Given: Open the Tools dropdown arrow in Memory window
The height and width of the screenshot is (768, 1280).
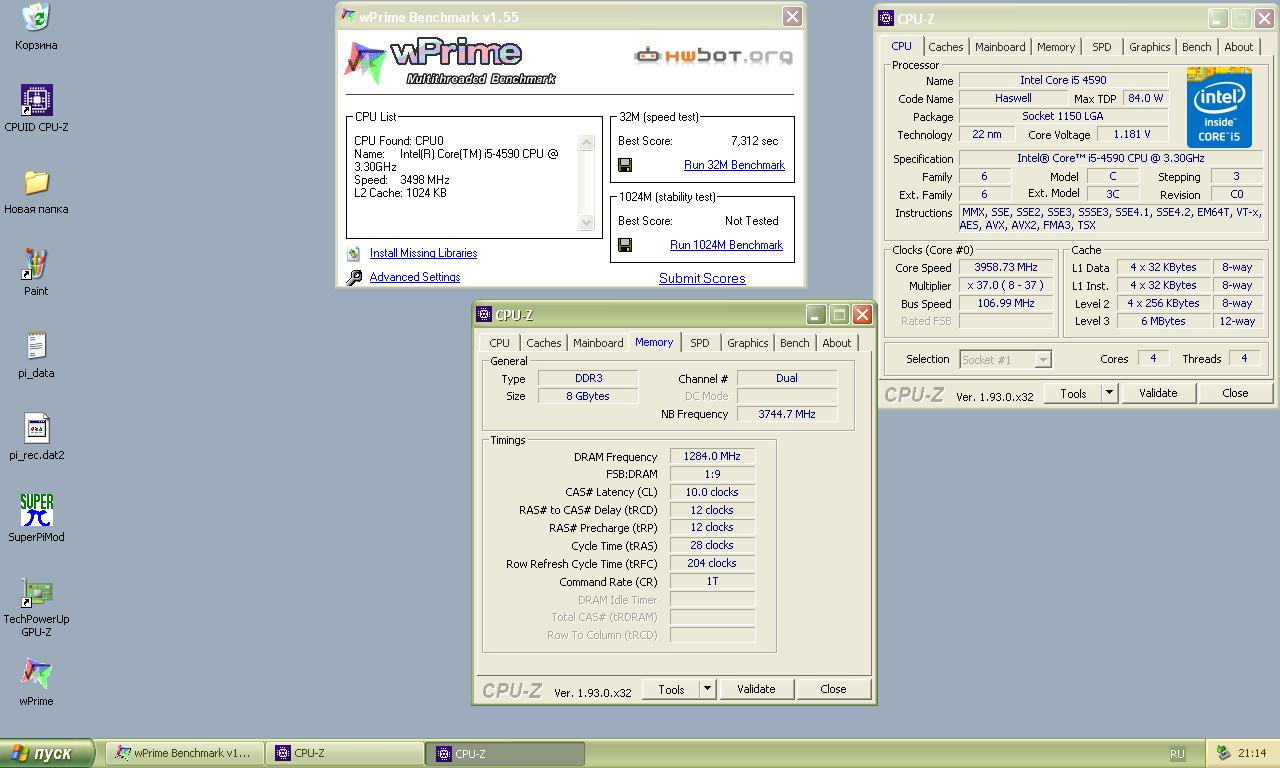Looking at the screenshot, I should click(707, 689).
